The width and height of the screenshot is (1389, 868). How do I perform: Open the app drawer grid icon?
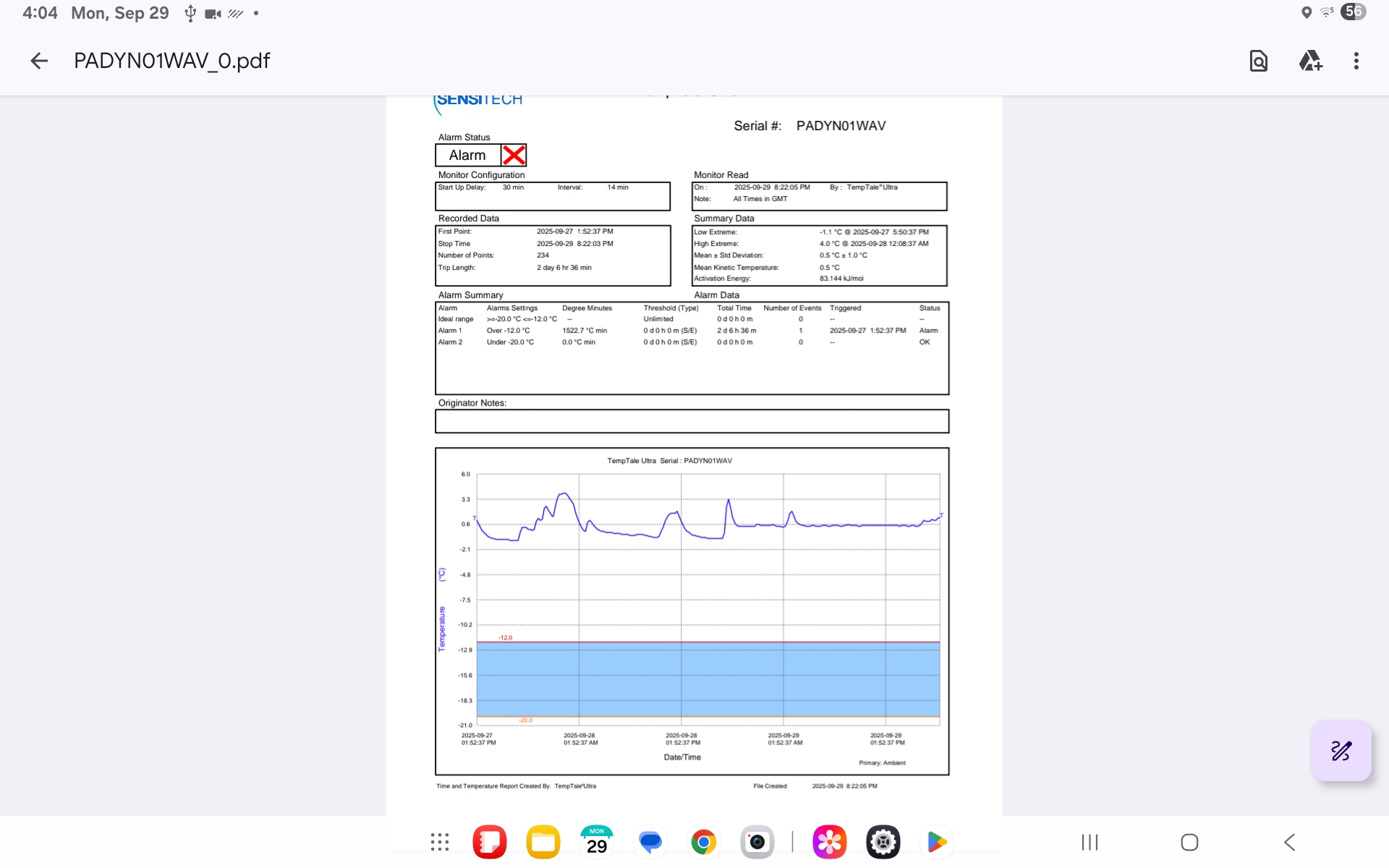pyautogui.click(x=439, y=842)
